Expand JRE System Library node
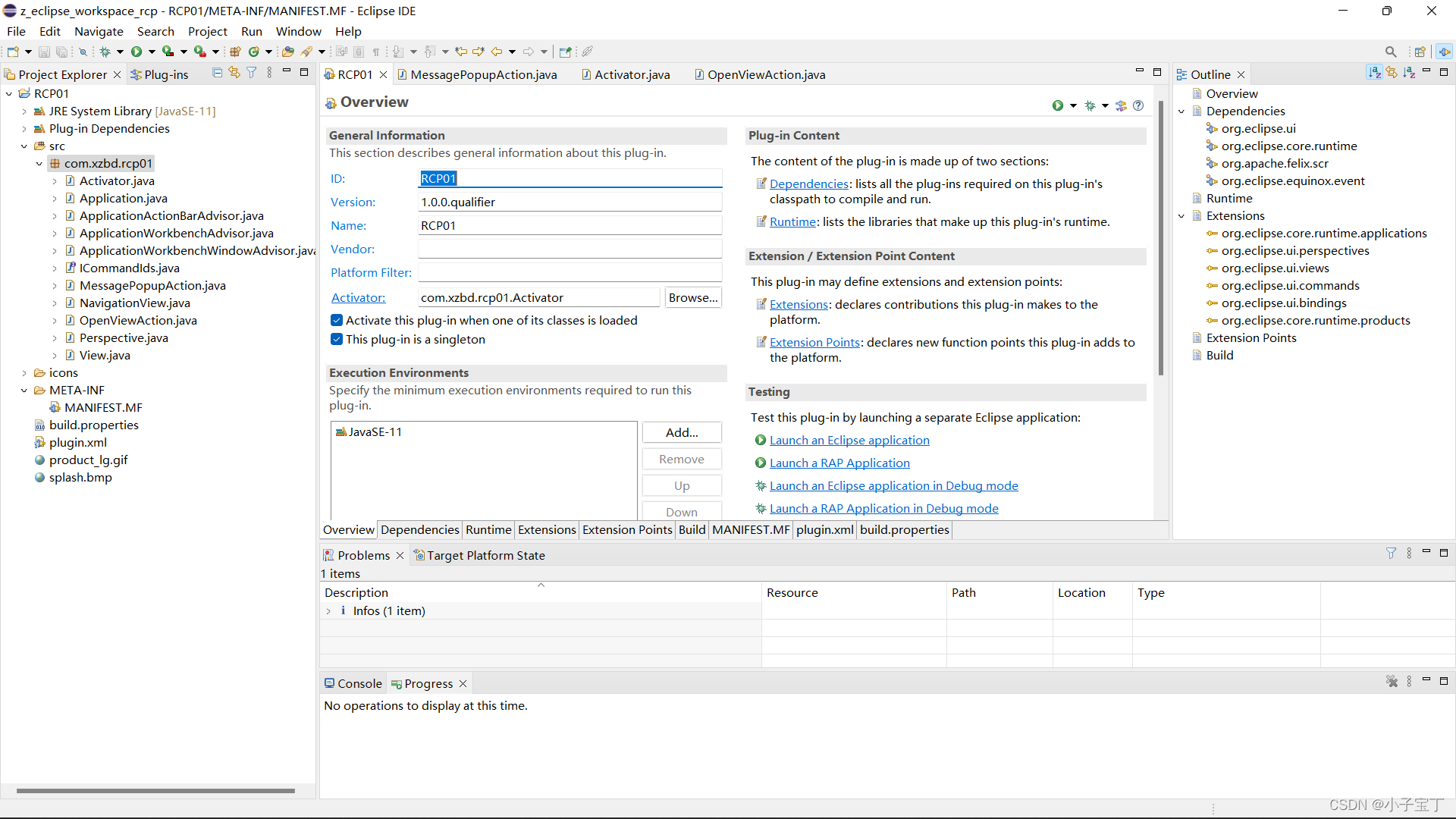The height and width of the screenshot is (819, 1456). (x=24, y=111)
